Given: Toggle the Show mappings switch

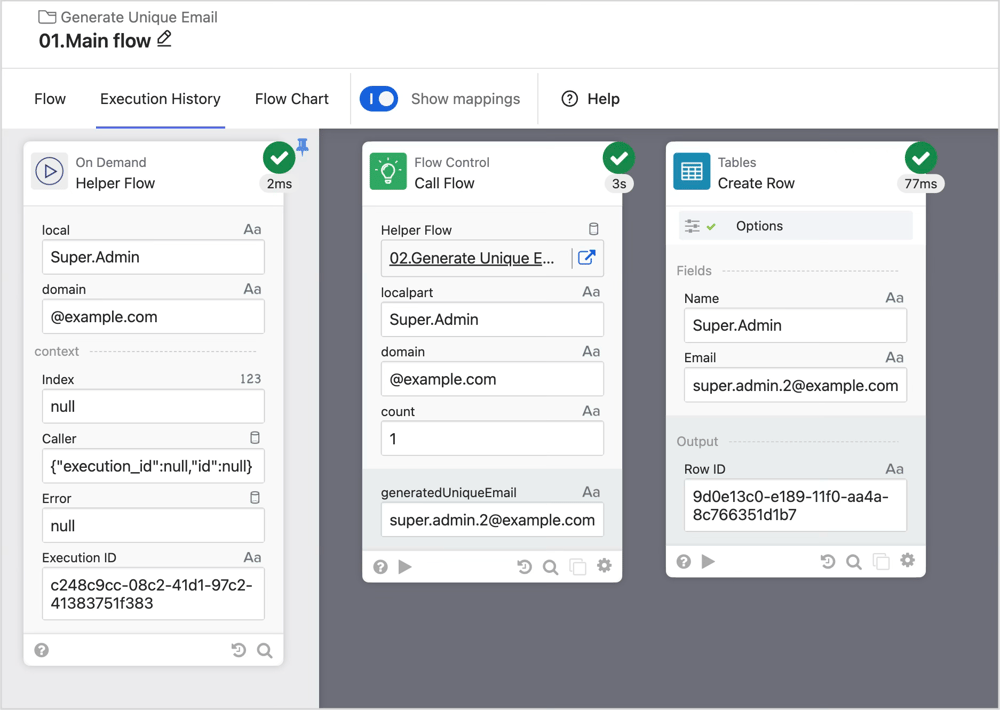Looking at the screenshot, I should point(378,99).
